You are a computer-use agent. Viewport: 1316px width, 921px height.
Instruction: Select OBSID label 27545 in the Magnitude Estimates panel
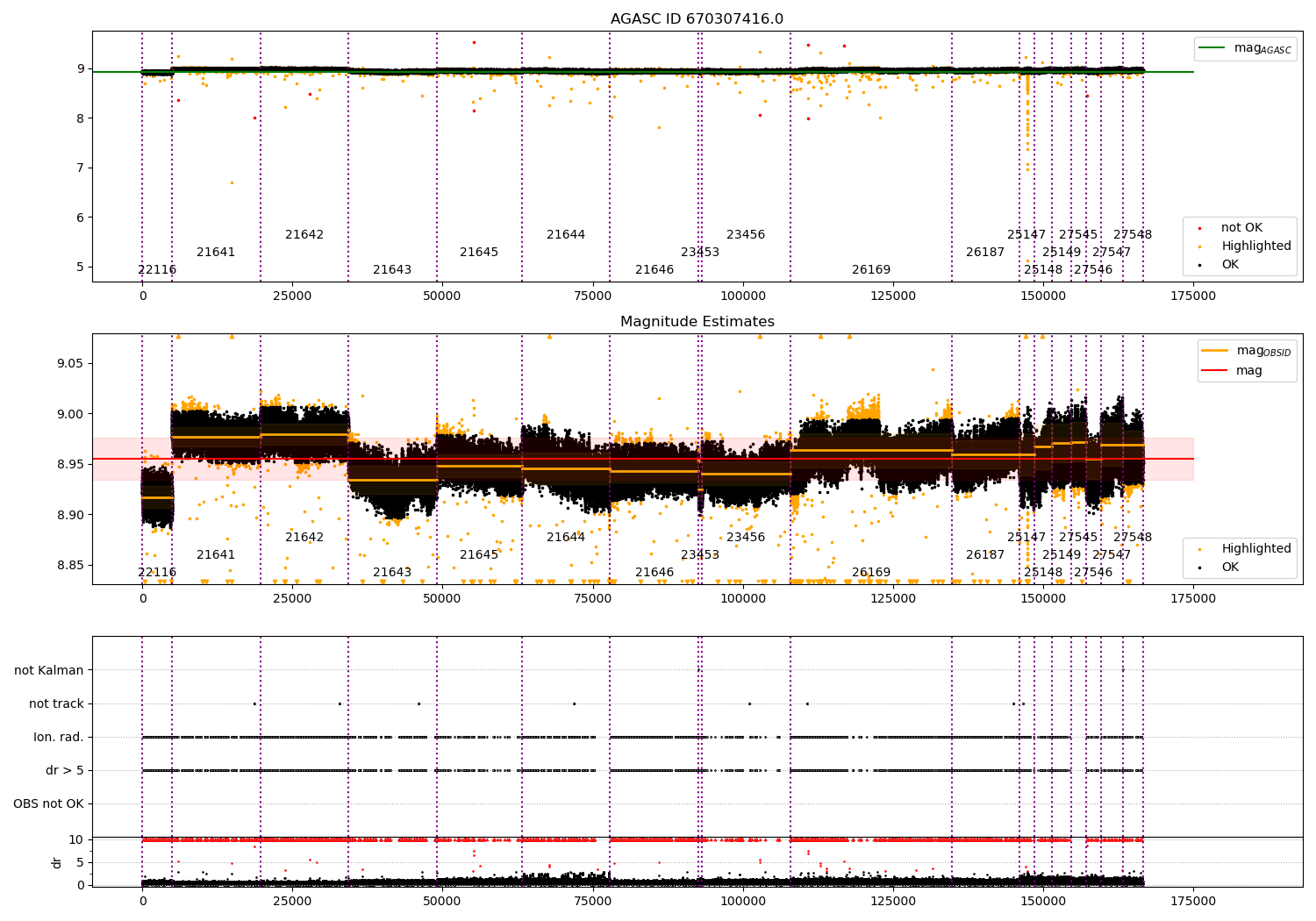tap(1078, 537)
